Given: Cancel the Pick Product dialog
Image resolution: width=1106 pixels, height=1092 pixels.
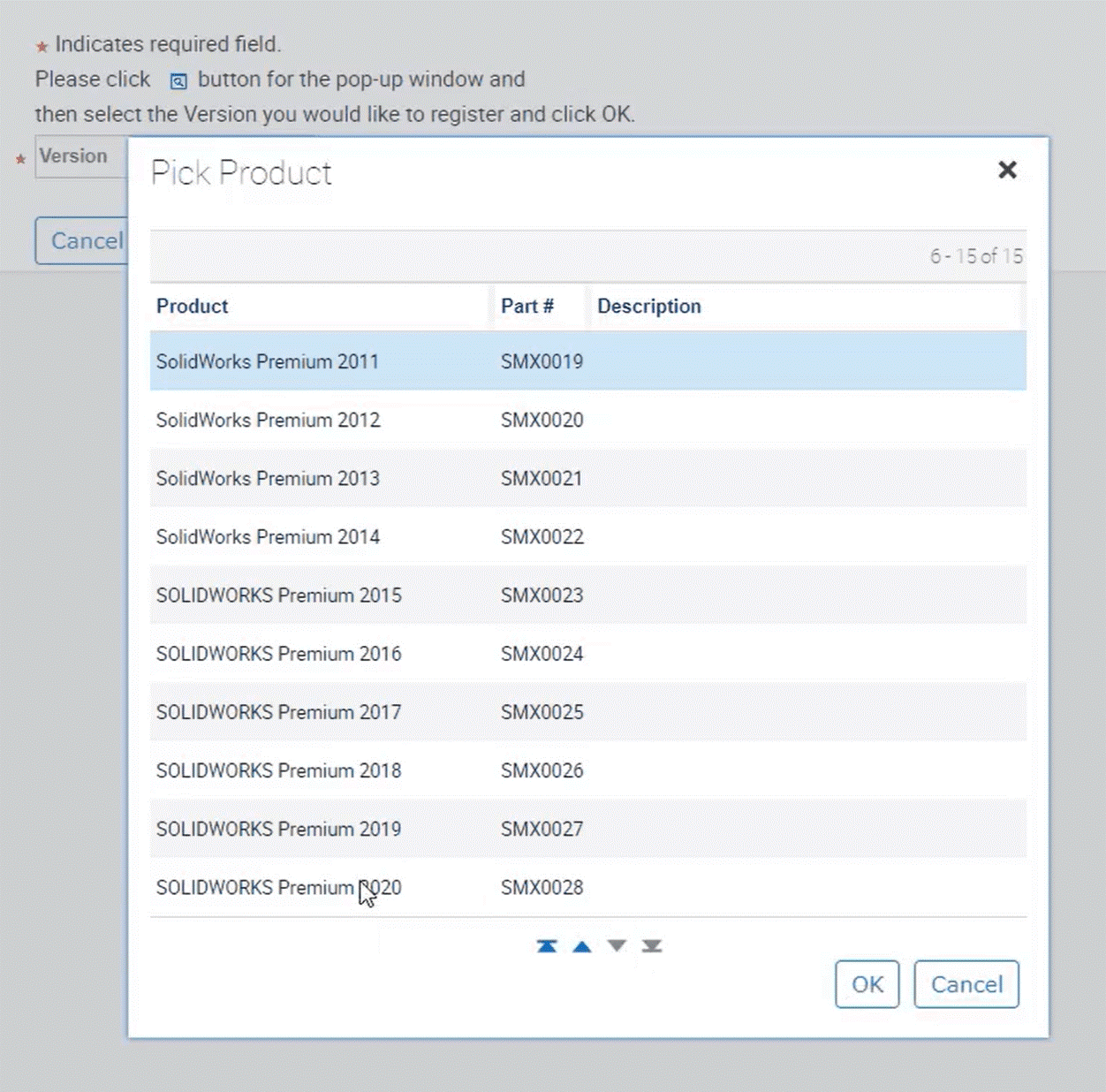Looking at the screenshot, I should click(966, 984).
